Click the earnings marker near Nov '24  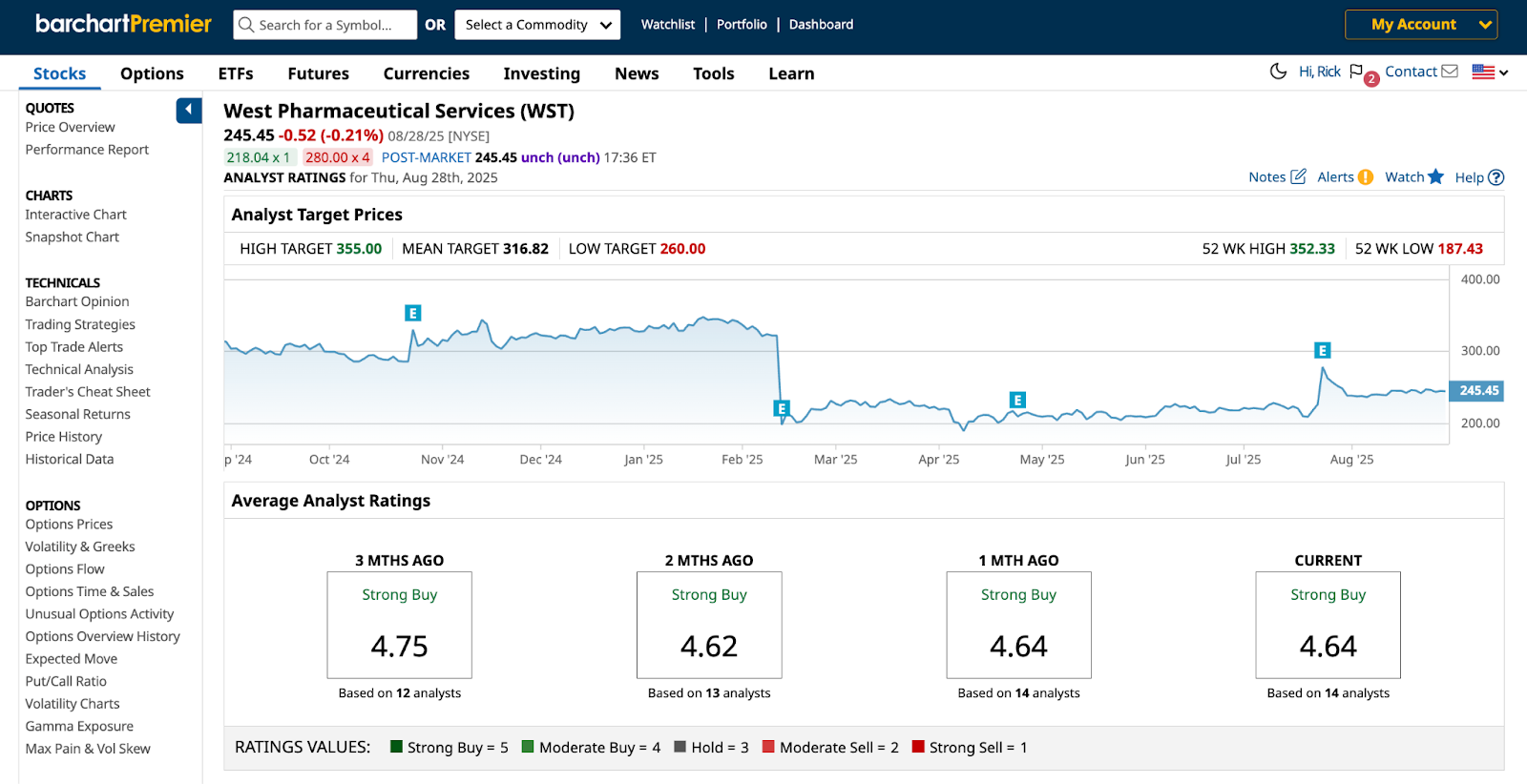point(413,313)
